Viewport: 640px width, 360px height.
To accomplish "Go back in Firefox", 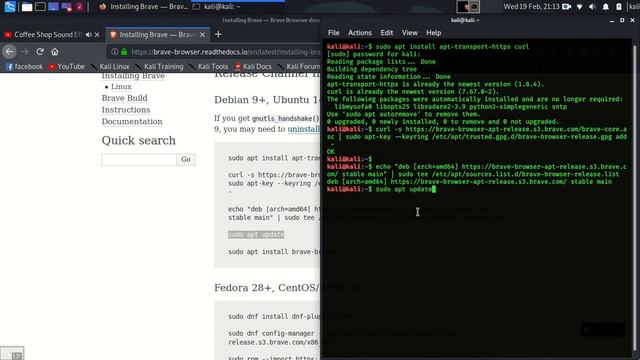I will pos(9,52).
